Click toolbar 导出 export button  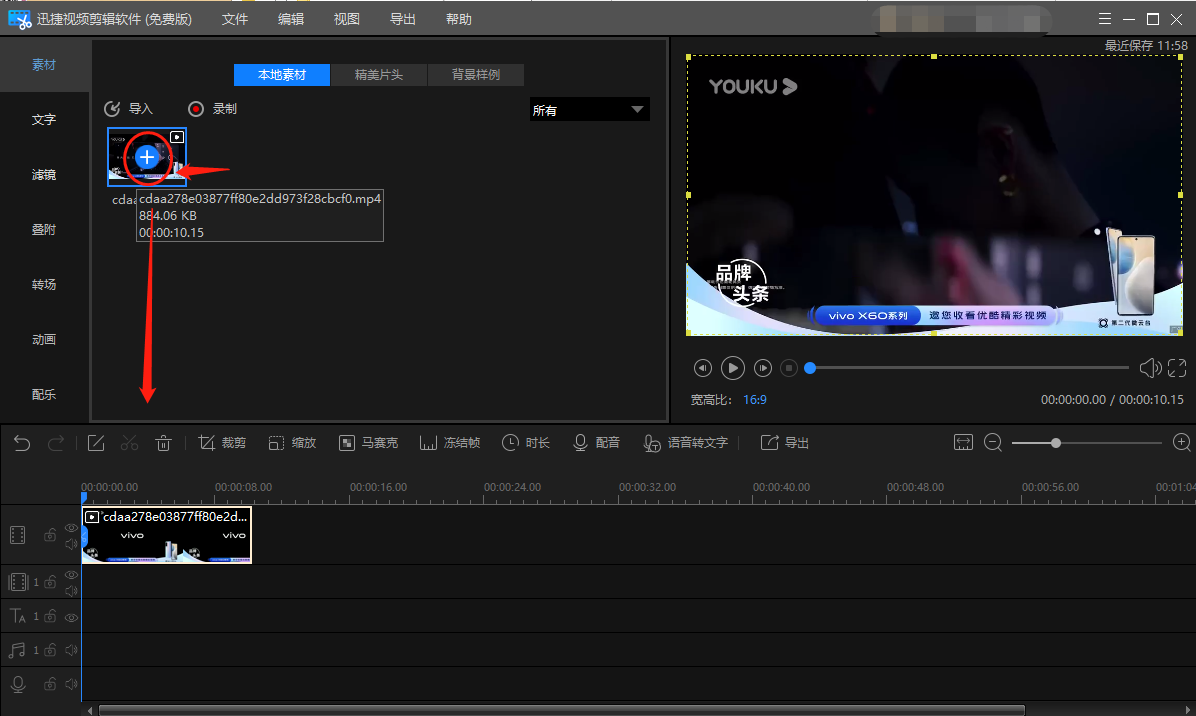tap(785, 443)
